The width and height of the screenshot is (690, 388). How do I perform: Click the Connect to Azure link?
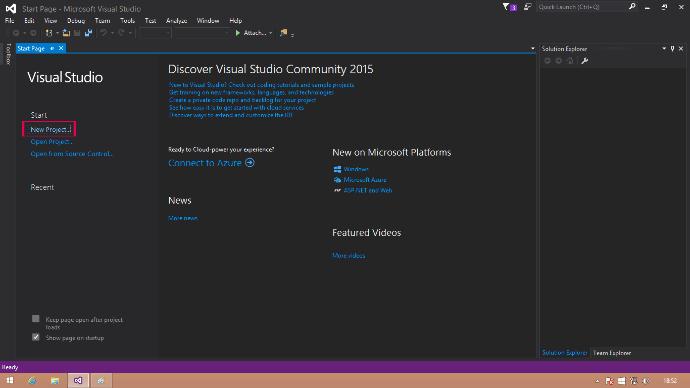[x=205, y=163]
